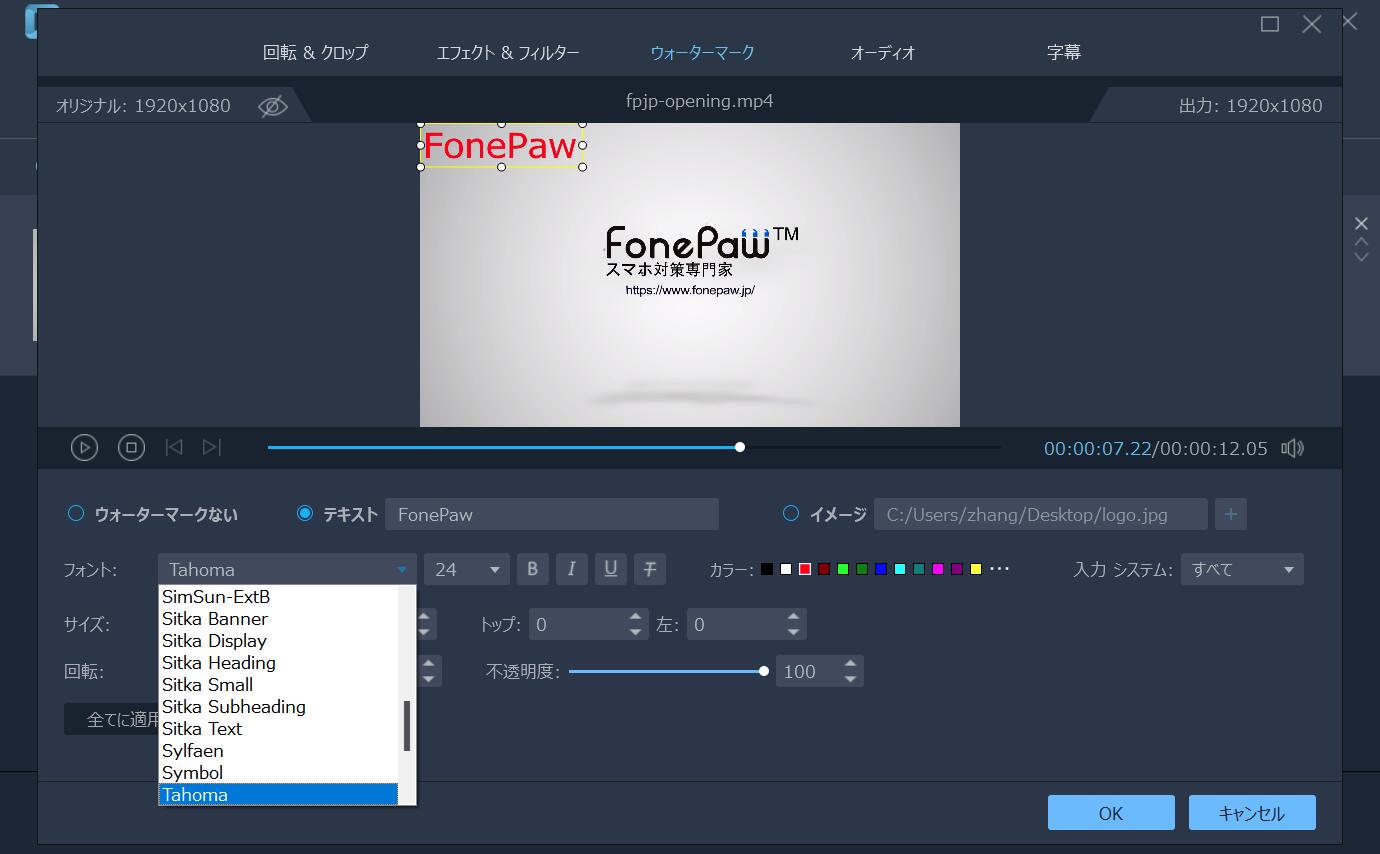Screen dimensions: 1380x854
Task: Pick the yellow color swatch
Action: 976,569
